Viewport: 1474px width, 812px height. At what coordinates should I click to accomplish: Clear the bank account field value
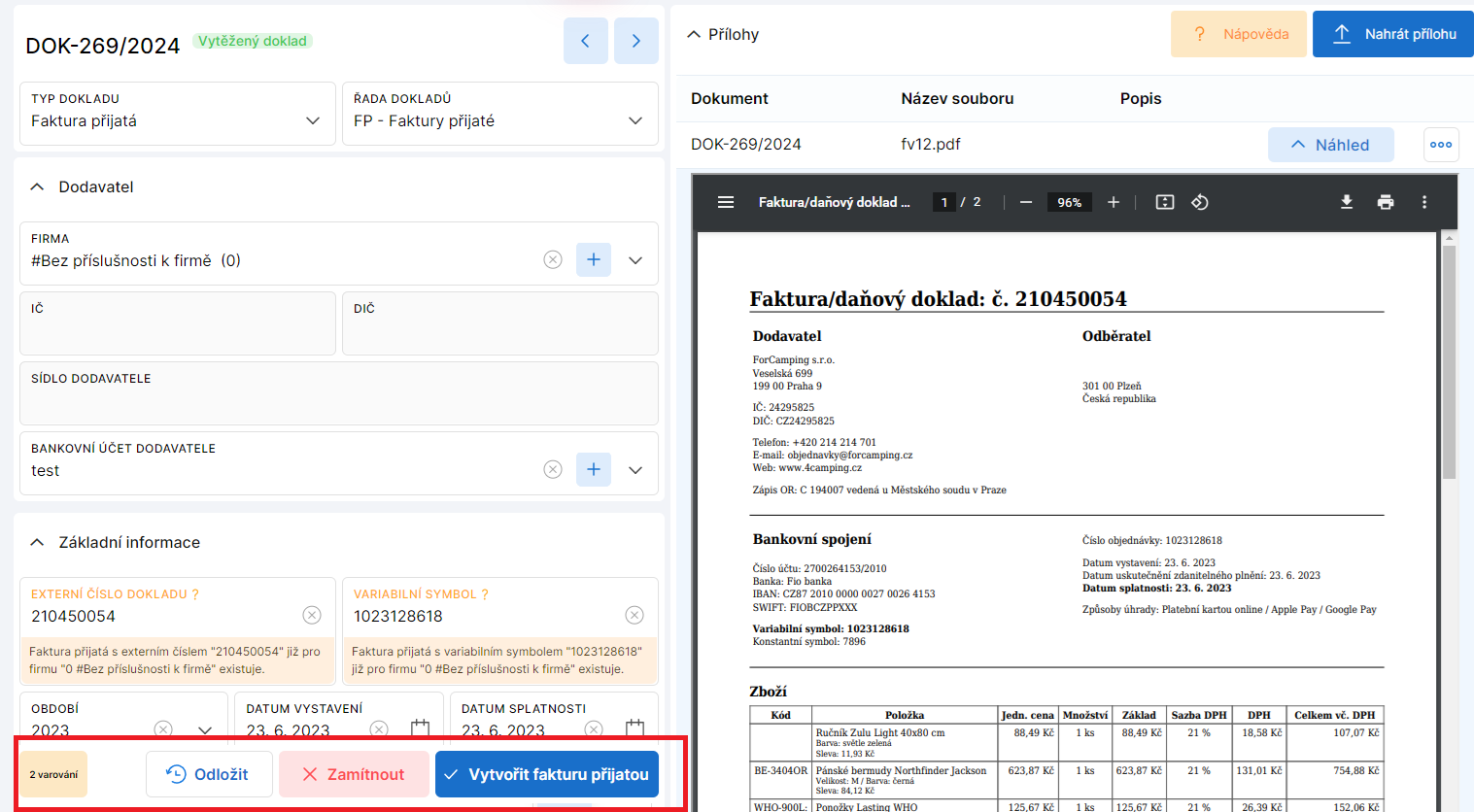(553, 470)
